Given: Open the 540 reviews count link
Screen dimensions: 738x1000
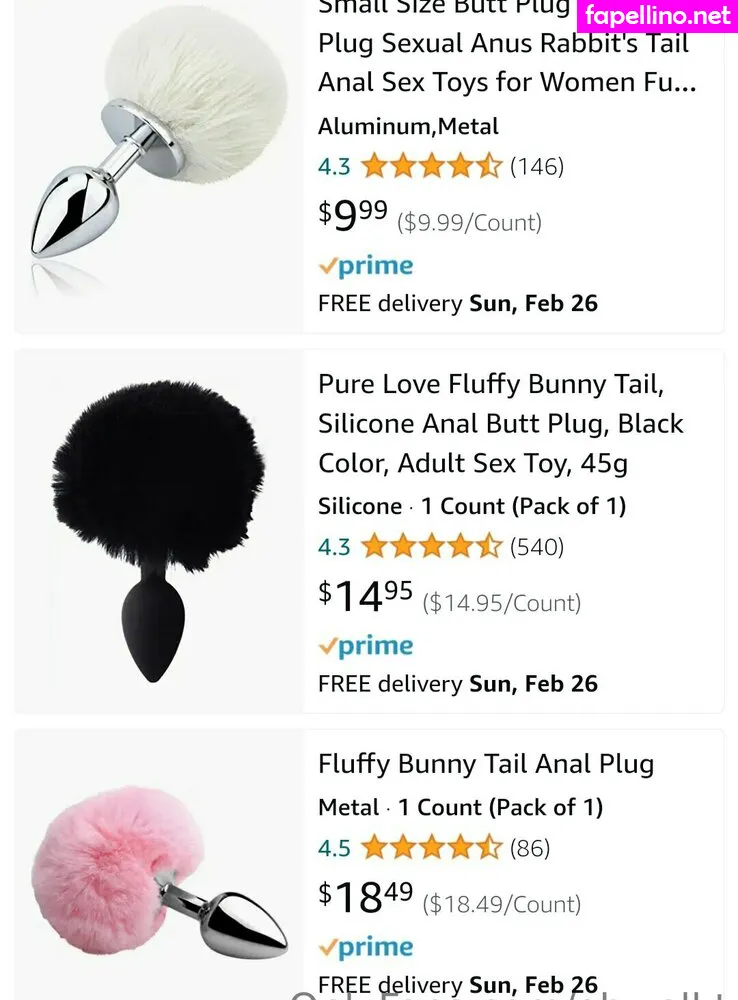Looking at the screenshot, I should tap(537, 546).
